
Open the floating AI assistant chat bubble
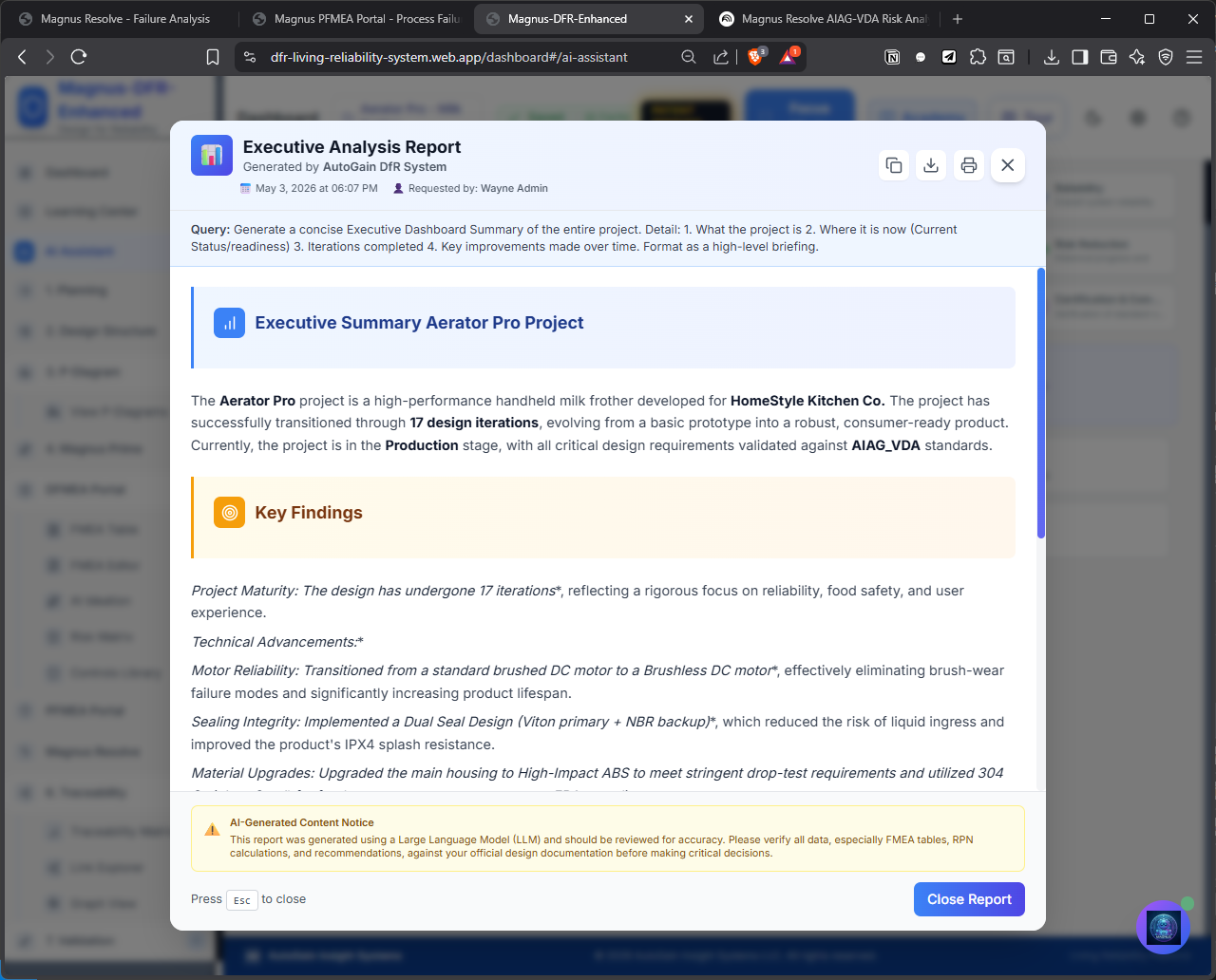pos(1163,927)
